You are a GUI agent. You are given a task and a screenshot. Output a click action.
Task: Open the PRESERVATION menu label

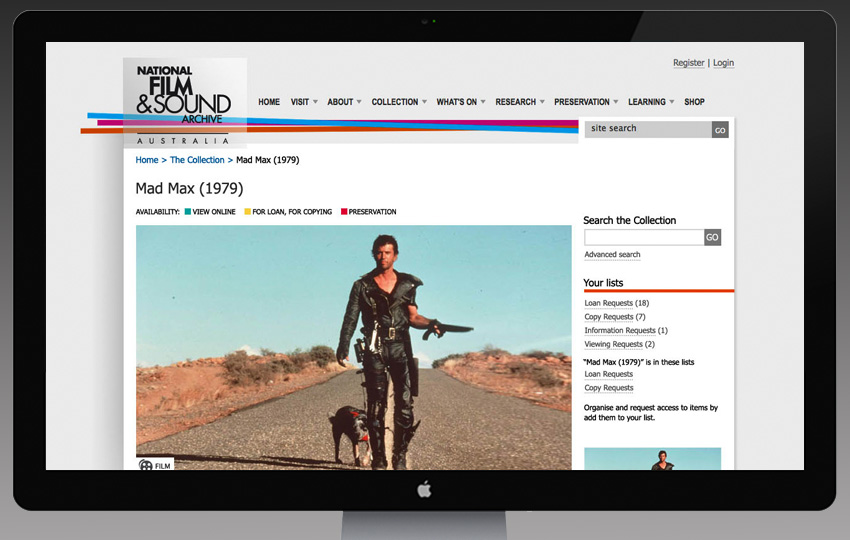(x=582, y=102)
